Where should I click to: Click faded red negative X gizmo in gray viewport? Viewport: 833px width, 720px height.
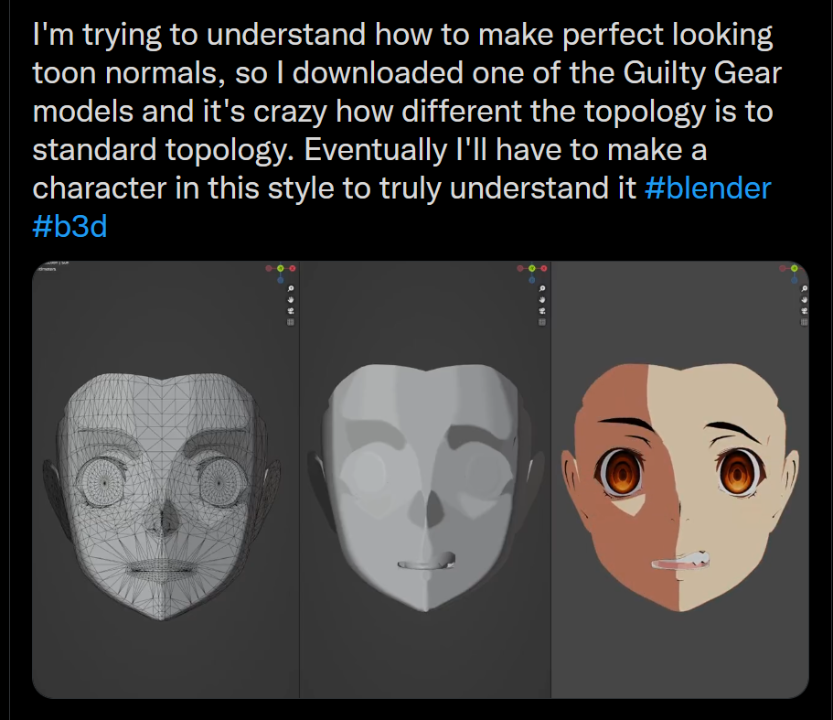[x=520, y=268]
